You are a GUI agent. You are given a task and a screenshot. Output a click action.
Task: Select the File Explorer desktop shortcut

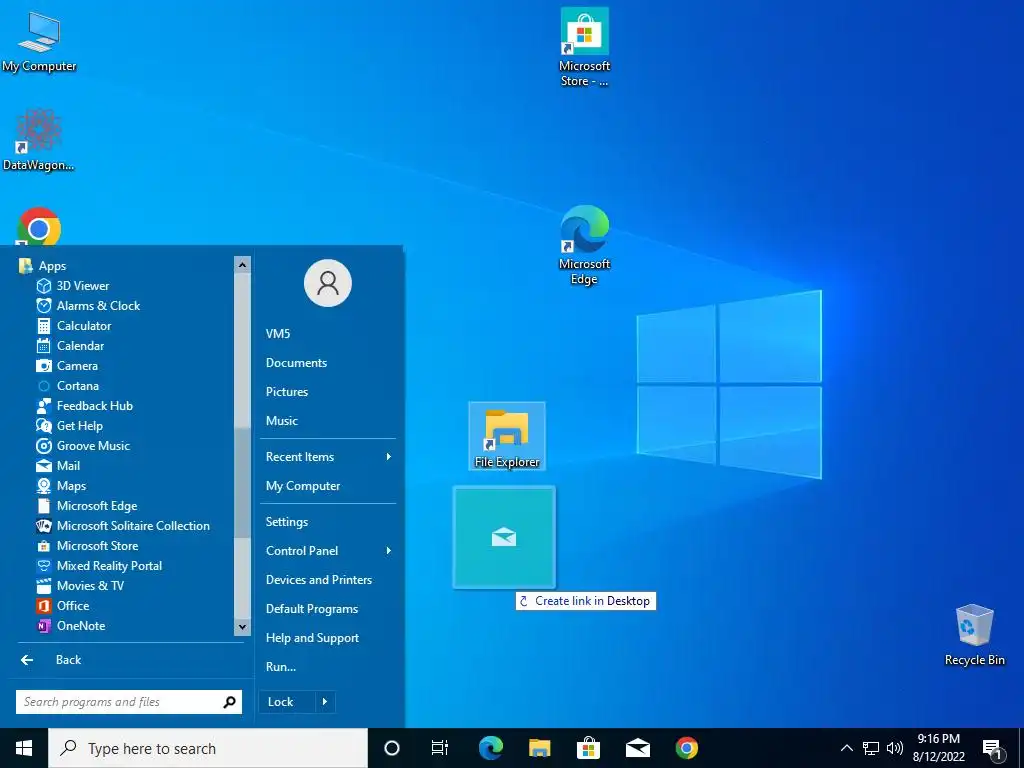tap(507, 436)
